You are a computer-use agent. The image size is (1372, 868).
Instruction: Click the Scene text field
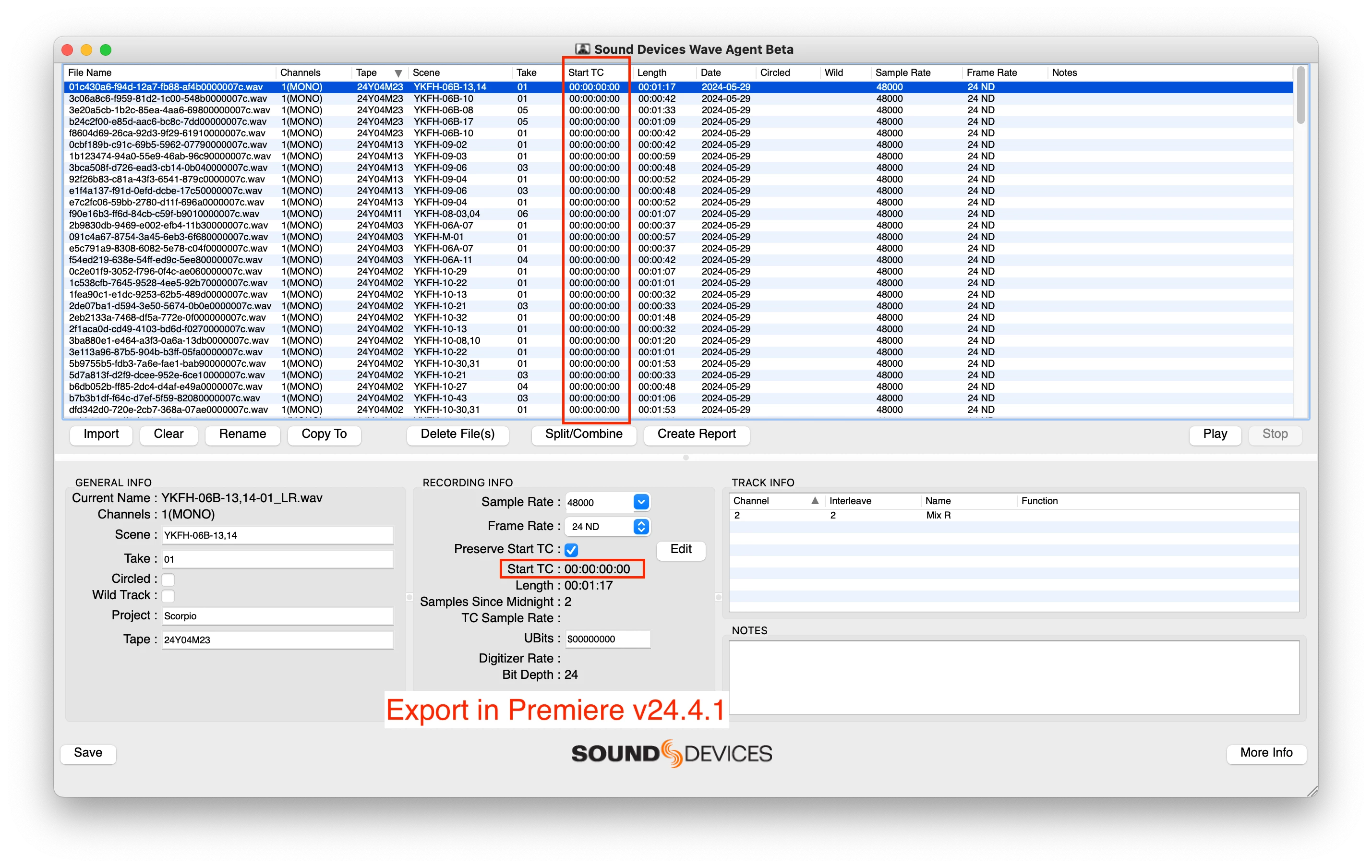pos(277,535)
